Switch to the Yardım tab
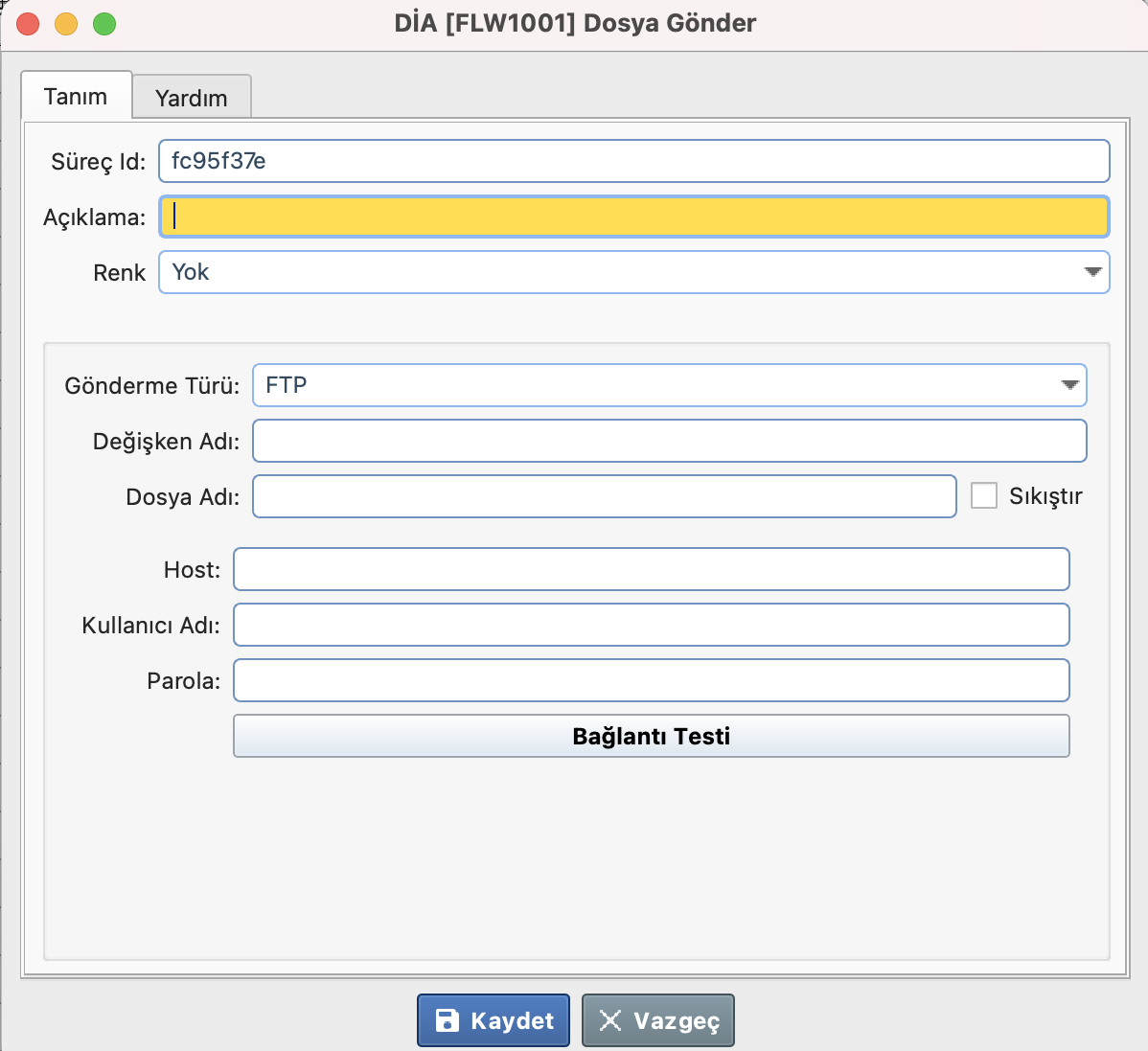Image resolution: width=1148 pixels, height=1051 pixels. tap(192, 98)
